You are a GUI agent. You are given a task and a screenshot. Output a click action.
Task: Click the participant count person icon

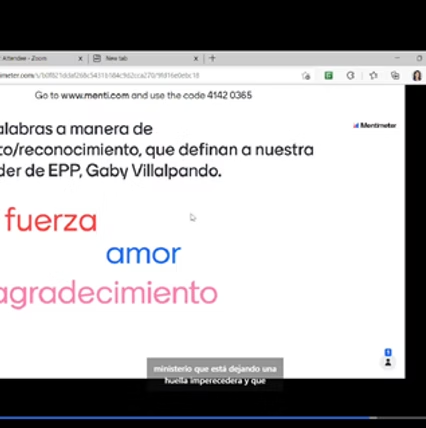pos(388,362)
